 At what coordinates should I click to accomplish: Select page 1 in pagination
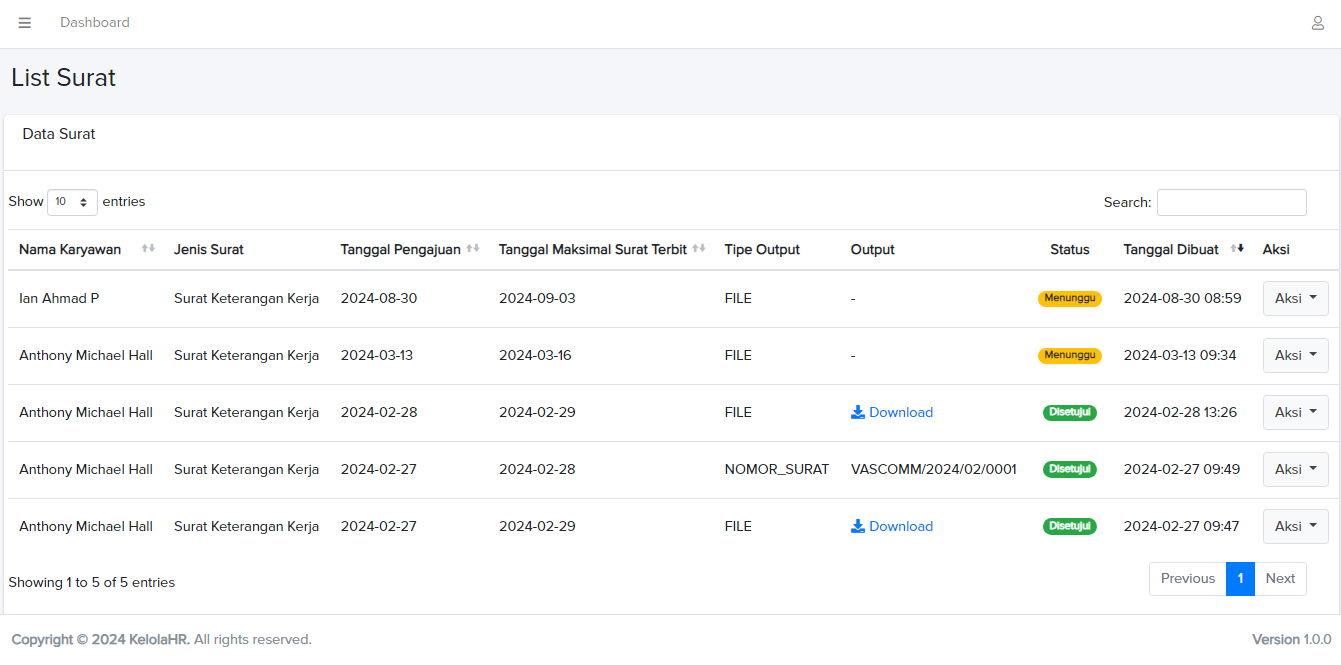(1240, 579)
